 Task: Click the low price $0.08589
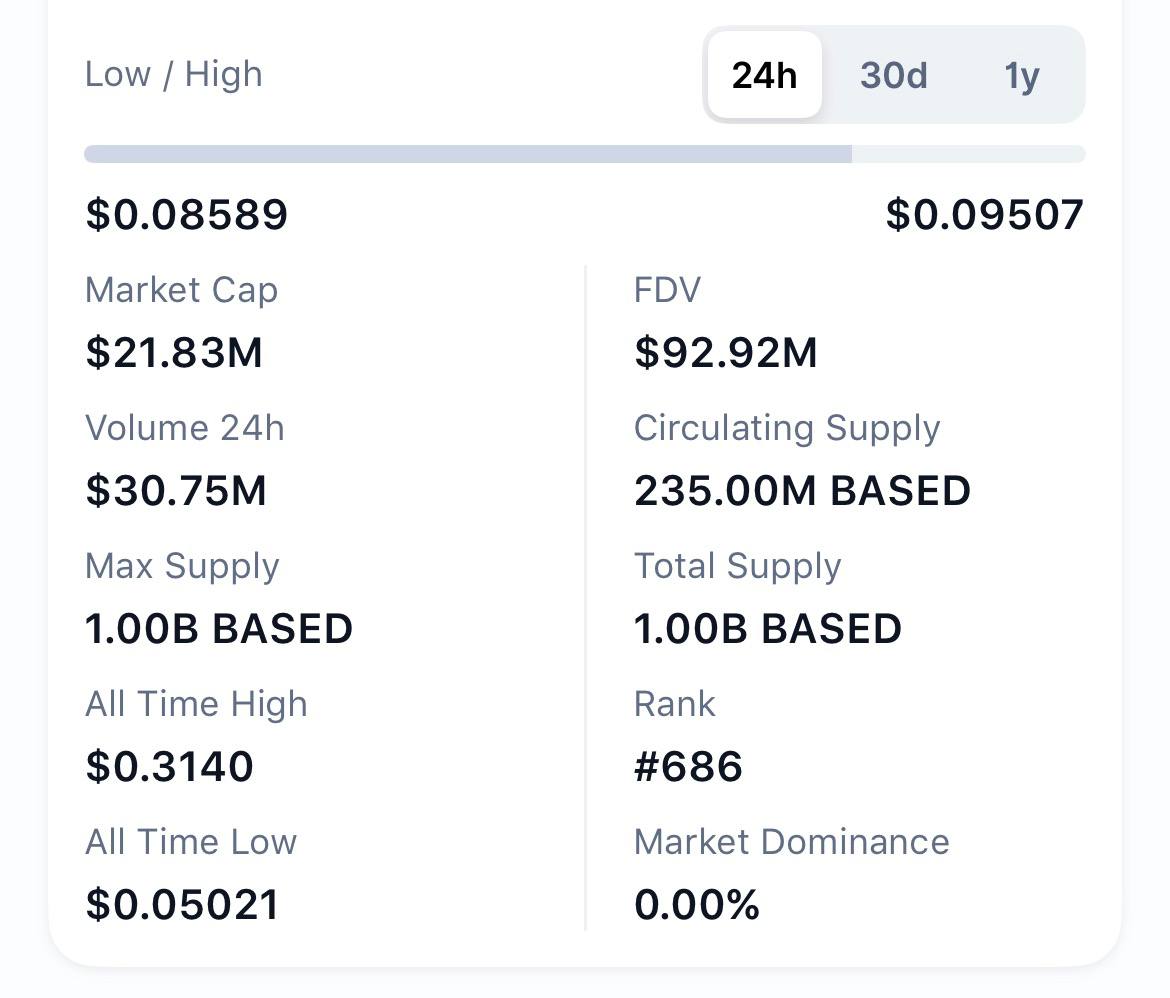(x=187, y=214)
